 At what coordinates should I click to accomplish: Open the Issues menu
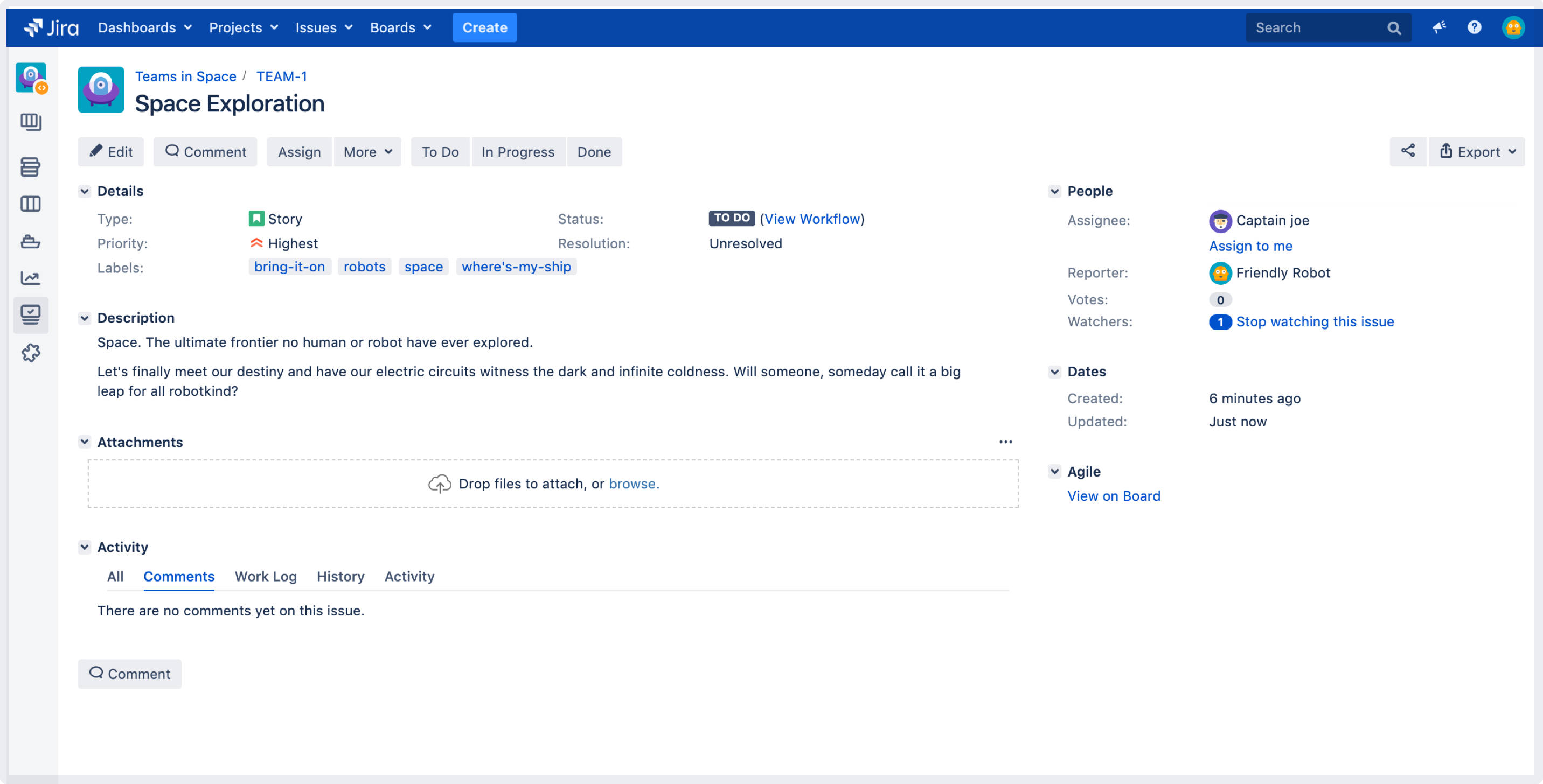coord(324,27)
